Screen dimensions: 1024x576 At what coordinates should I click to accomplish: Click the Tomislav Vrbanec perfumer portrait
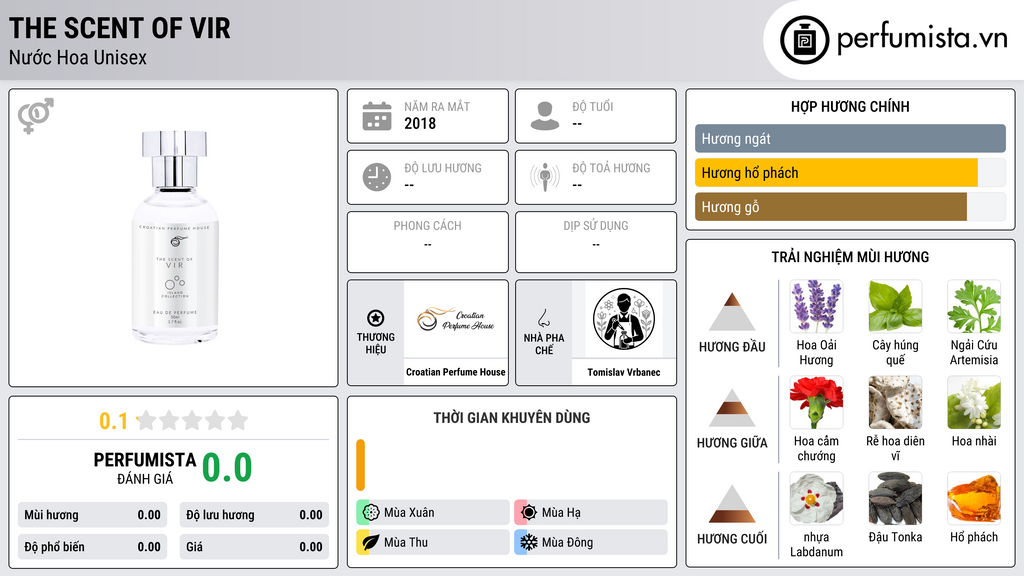pyautogui.click(x=624, y=319)
